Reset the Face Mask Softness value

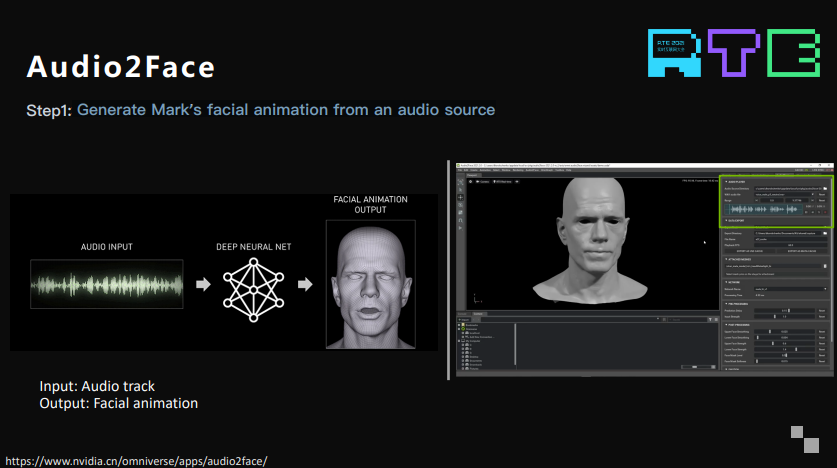(822, 361)
